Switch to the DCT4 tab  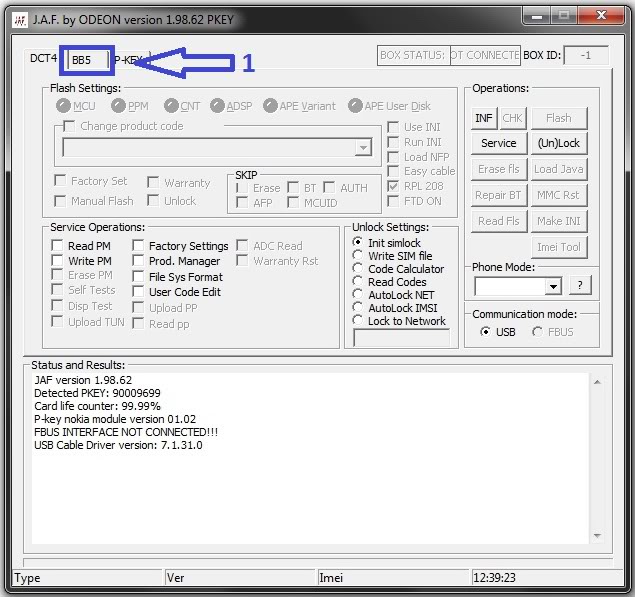pyautogui.click(x=43, y=58)
